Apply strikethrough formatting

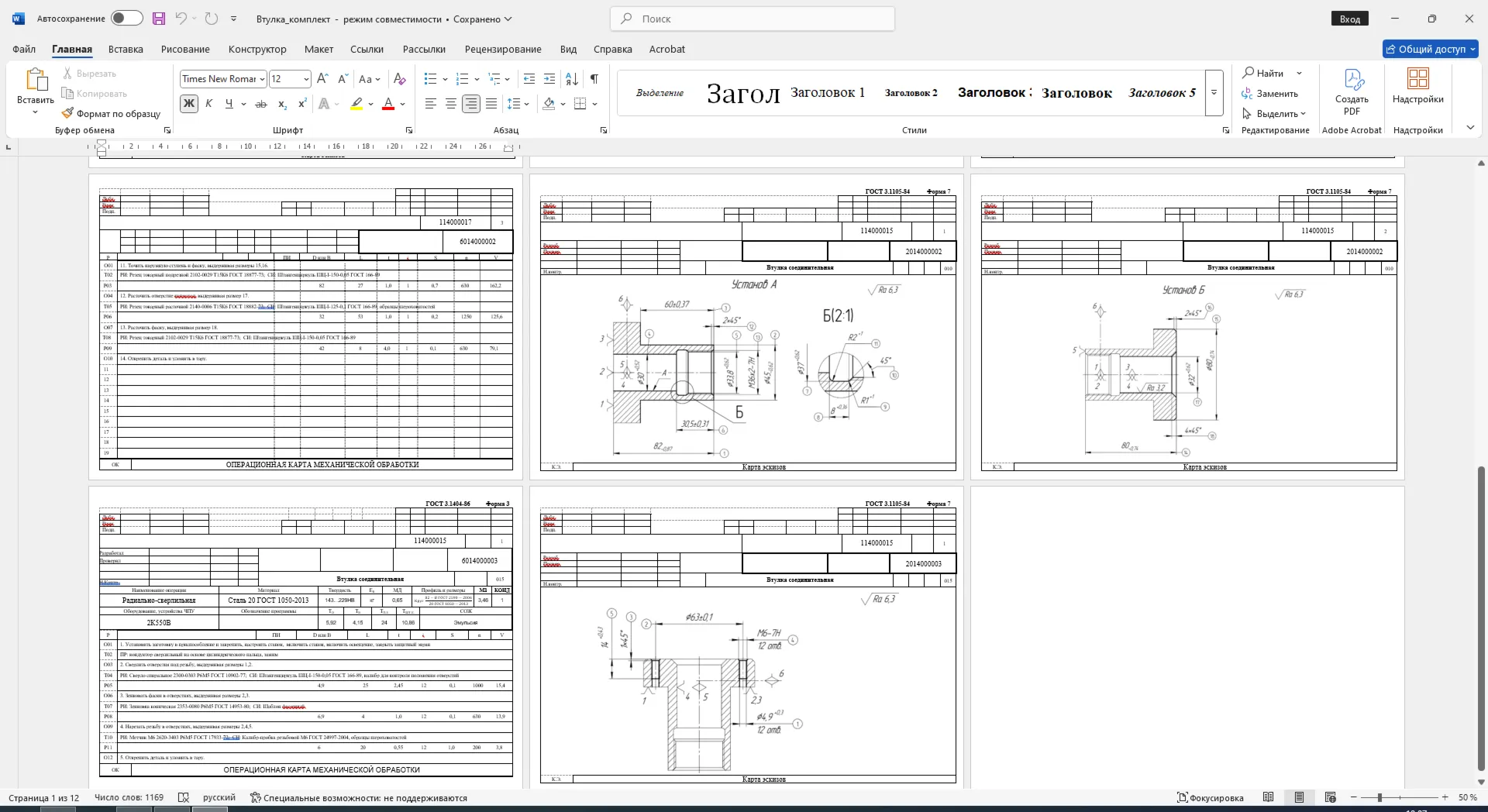[x=261, y=104]
